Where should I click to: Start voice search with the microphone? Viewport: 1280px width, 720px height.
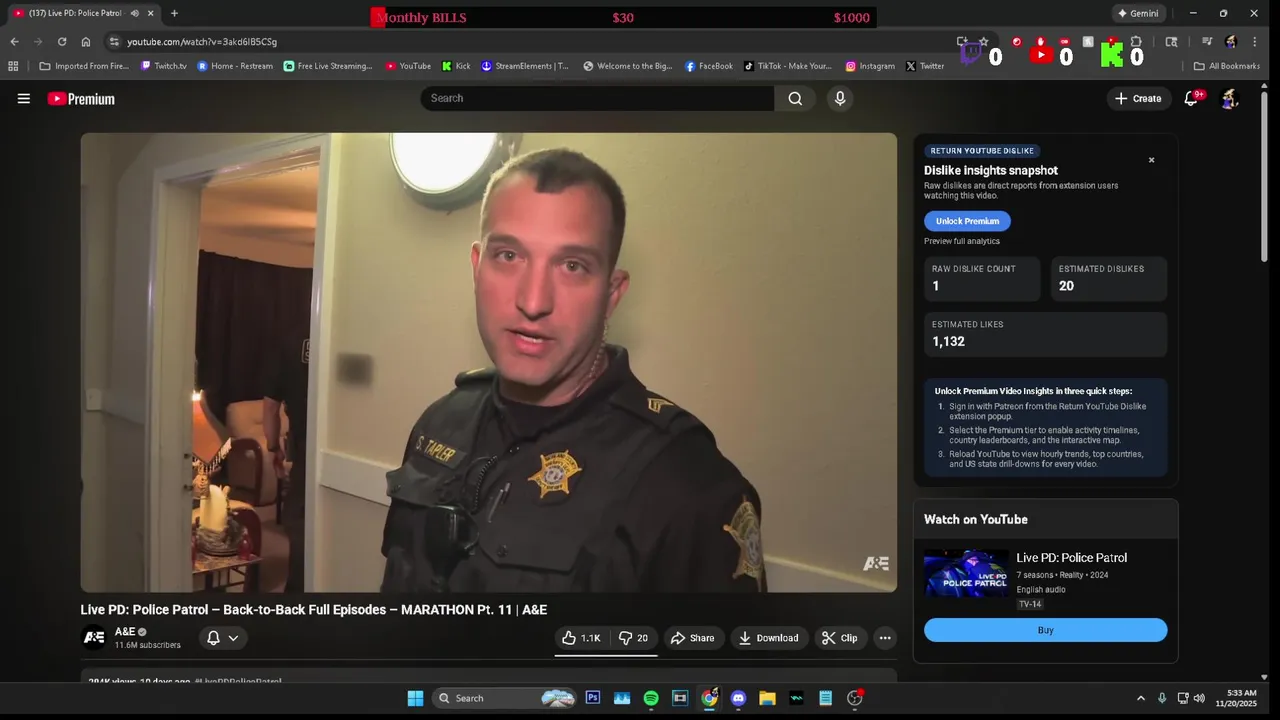click(840, 98)
